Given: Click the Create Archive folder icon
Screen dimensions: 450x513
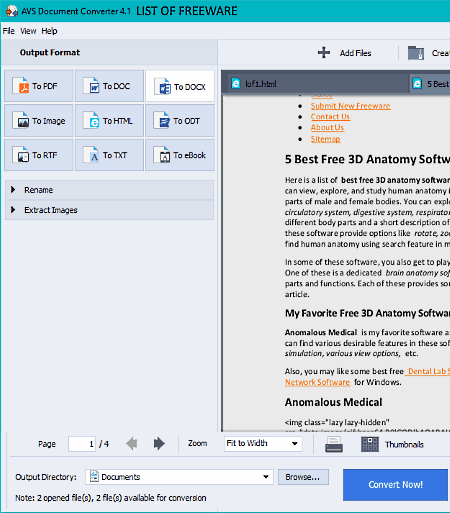Looking at the screenshot, I should point(416,53).
